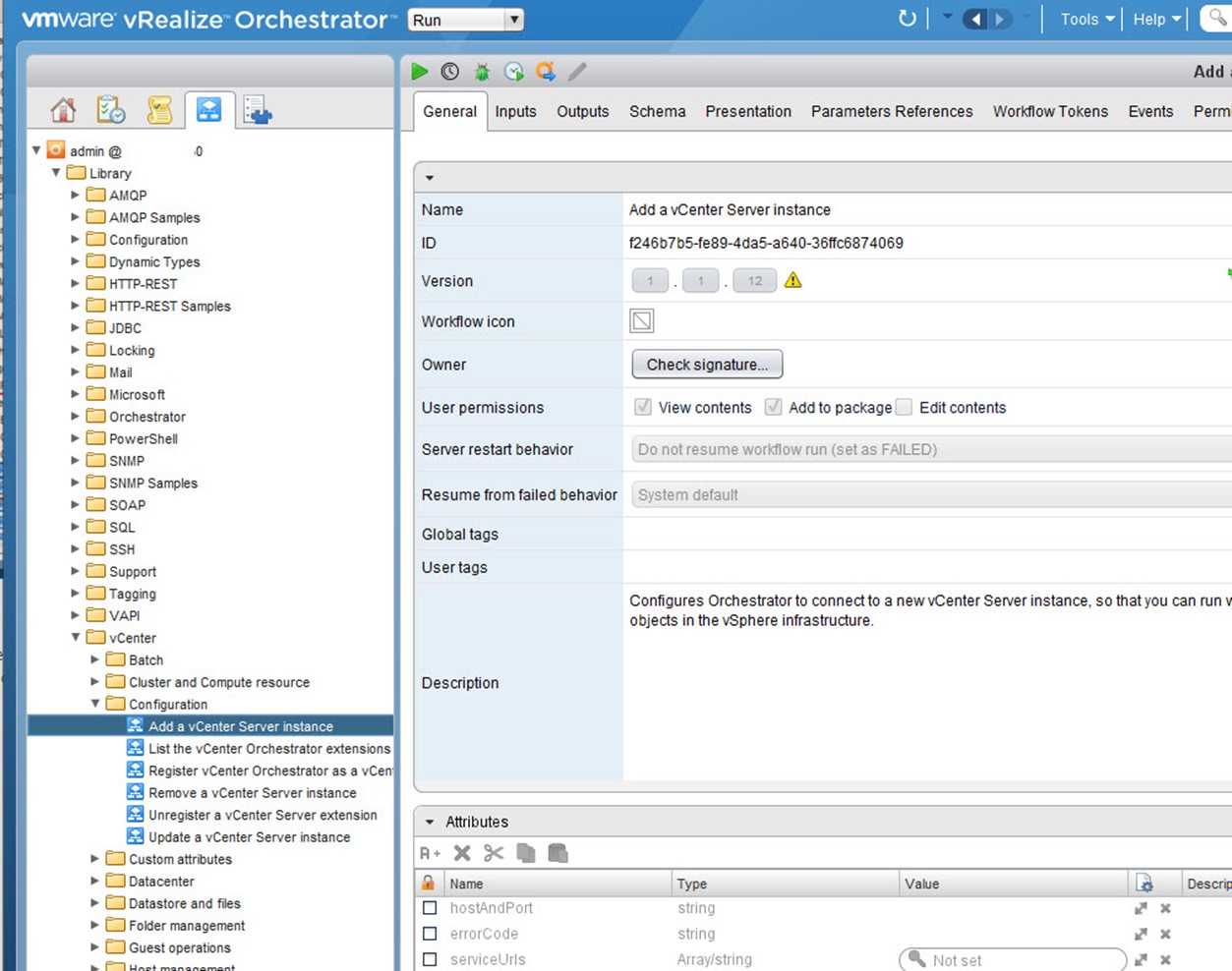Click the version warning triangle icon

click(793, 280)
